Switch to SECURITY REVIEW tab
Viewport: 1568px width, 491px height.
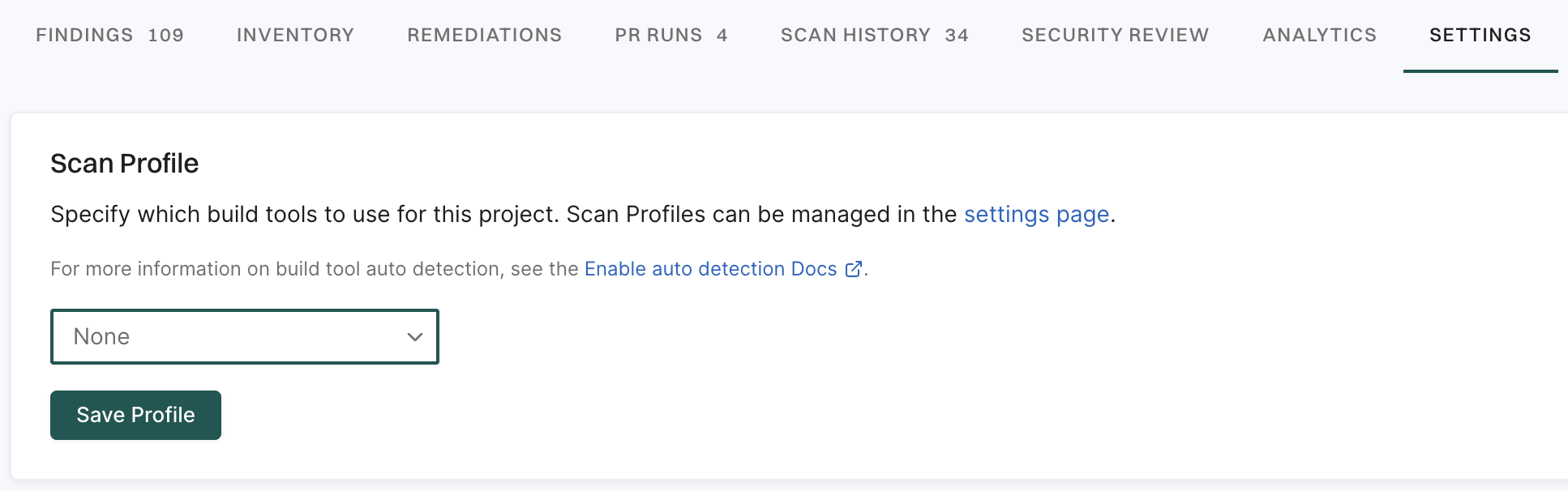tap(1115, 35)
